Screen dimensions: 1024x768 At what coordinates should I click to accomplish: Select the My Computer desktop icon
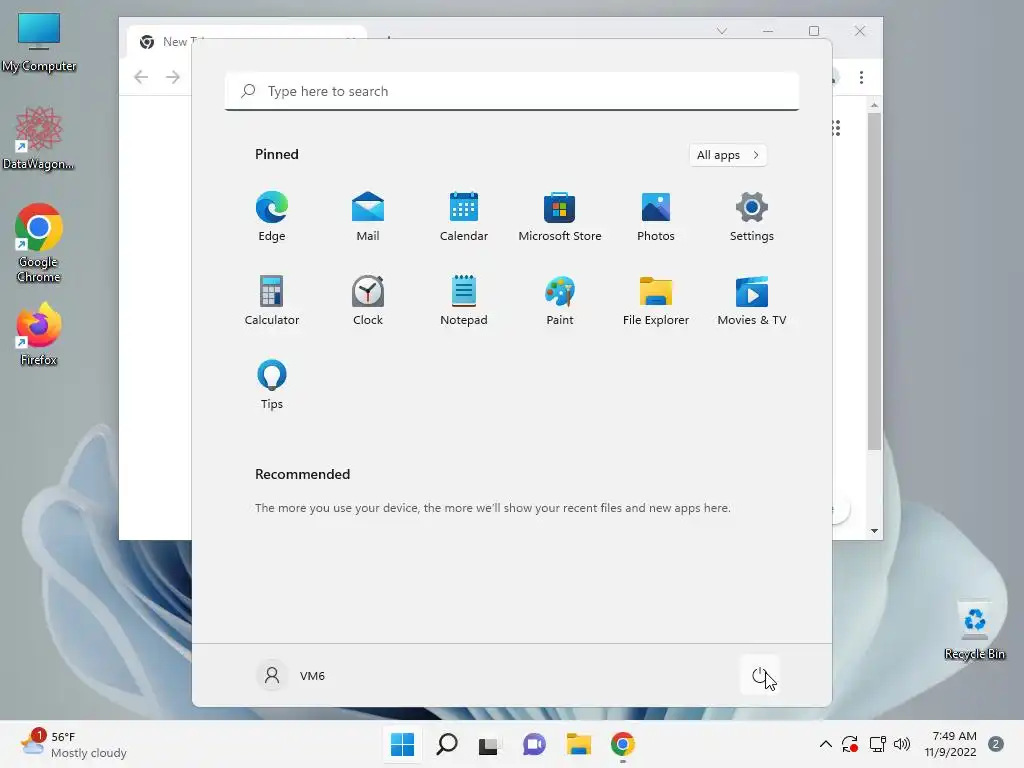pyautogui.click(x=39, y=42)
